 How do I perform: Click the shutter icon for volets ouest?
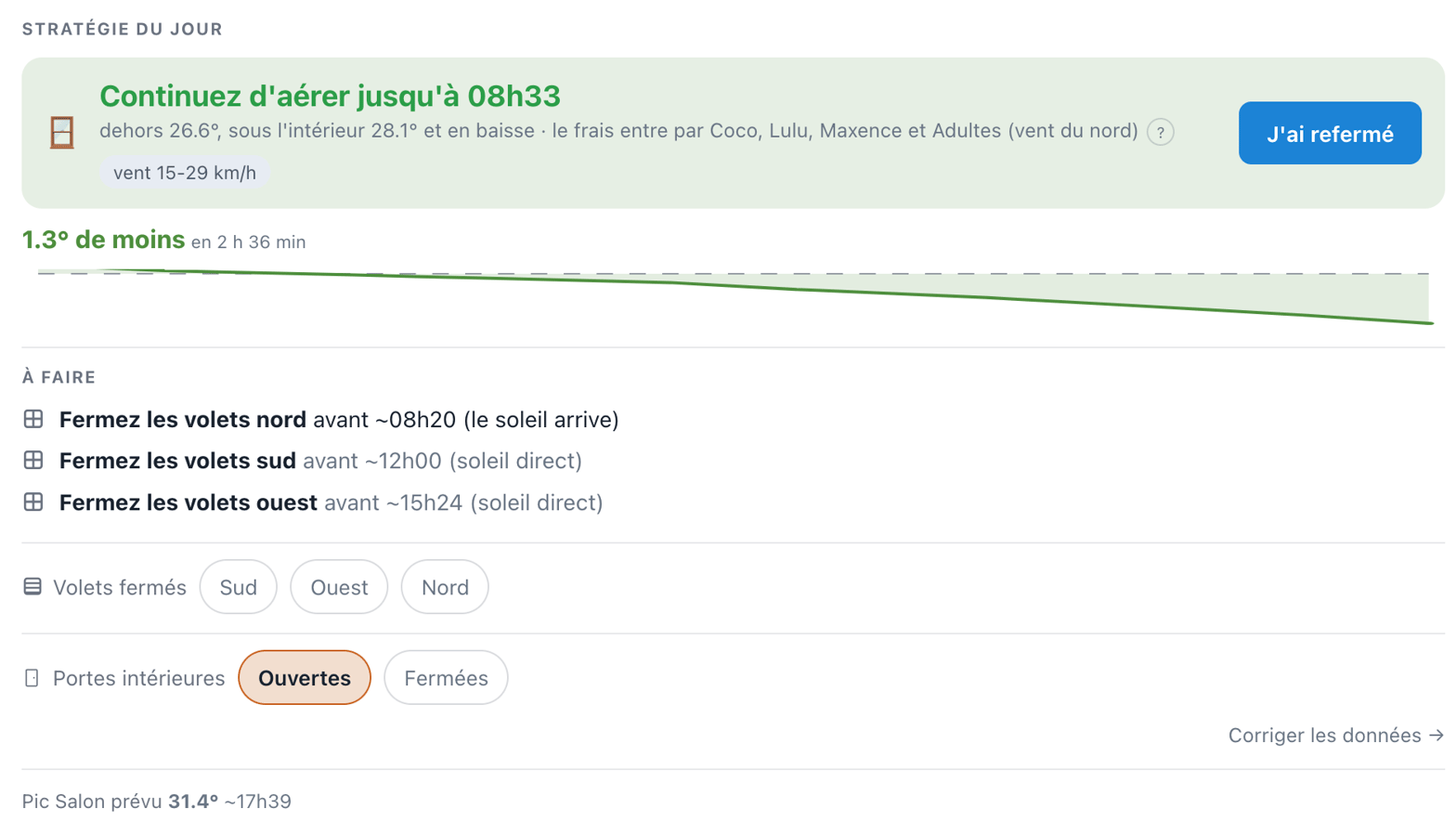point(33,502)
